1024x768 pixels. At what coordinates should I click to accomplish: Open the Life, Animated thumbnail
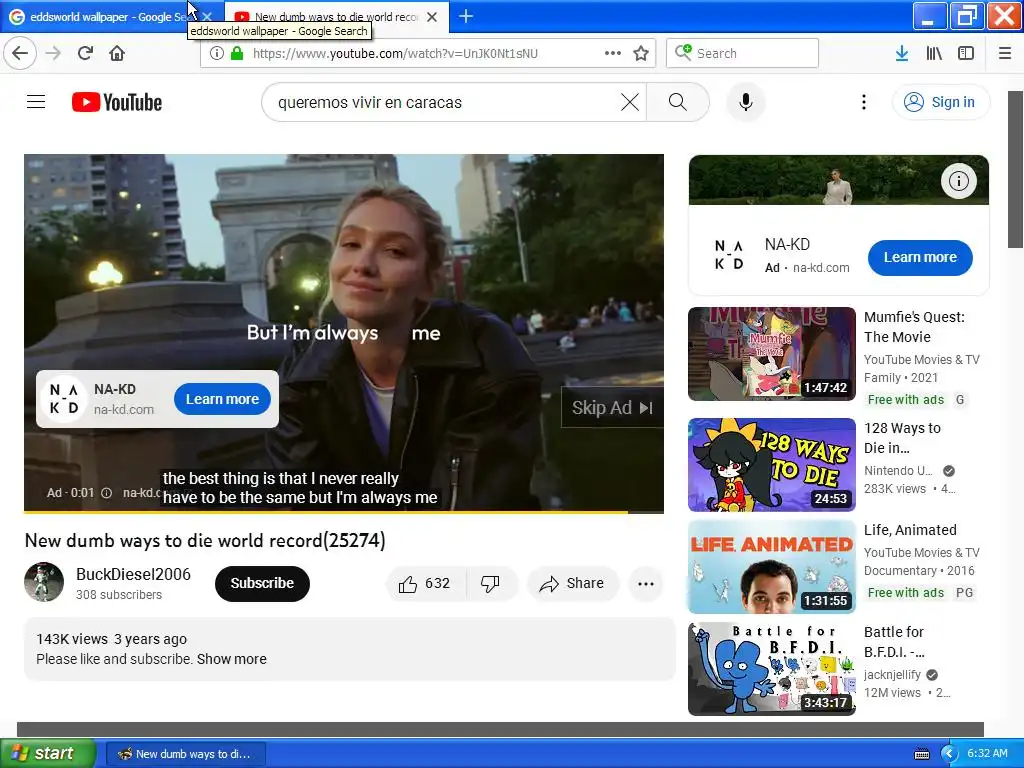(x=771, y=566)
